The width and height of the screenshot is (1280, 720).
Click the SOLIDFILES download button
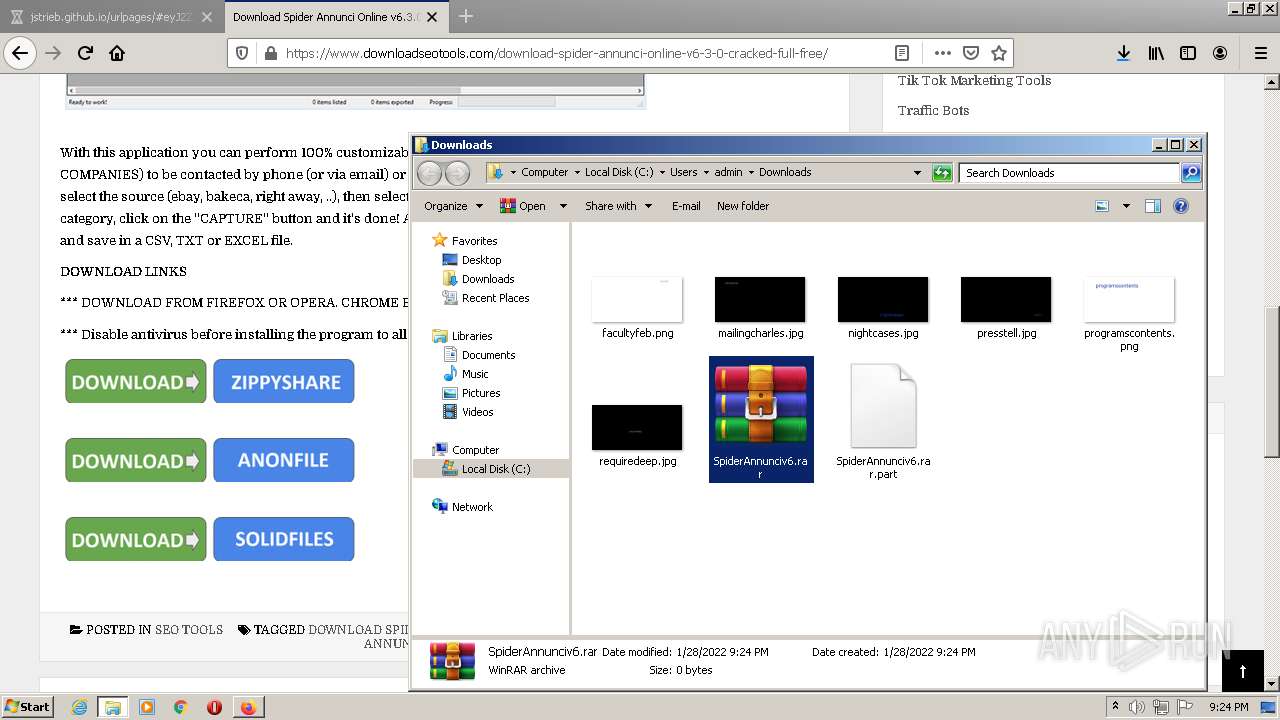coord(284,539)
